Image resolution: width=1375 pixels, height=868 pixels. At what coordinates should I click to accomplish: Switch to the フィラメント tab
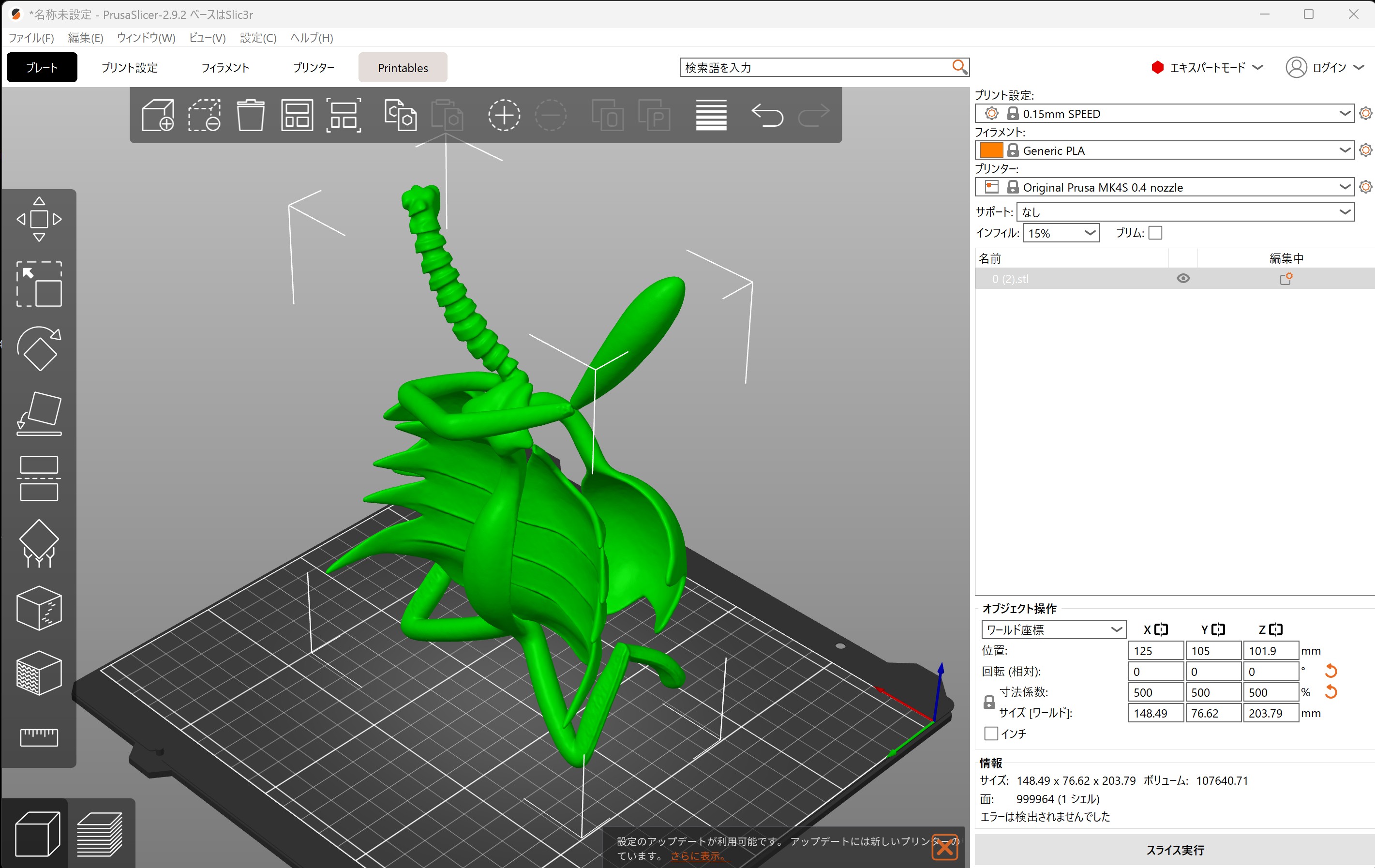(225, 67)
